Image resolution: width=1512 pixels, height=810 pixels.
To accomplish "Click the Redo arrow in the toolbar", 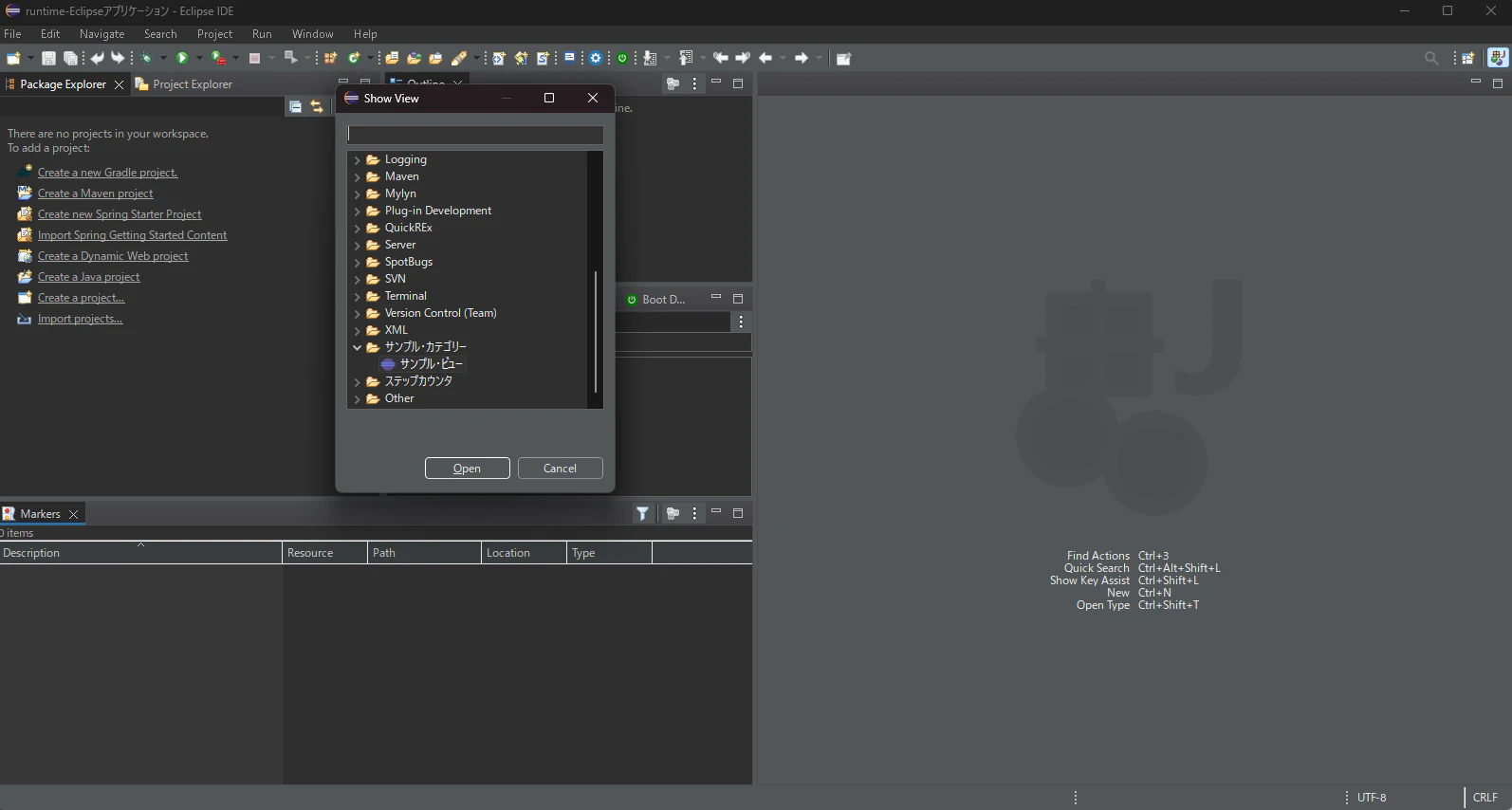I will (x=118, y=58).
